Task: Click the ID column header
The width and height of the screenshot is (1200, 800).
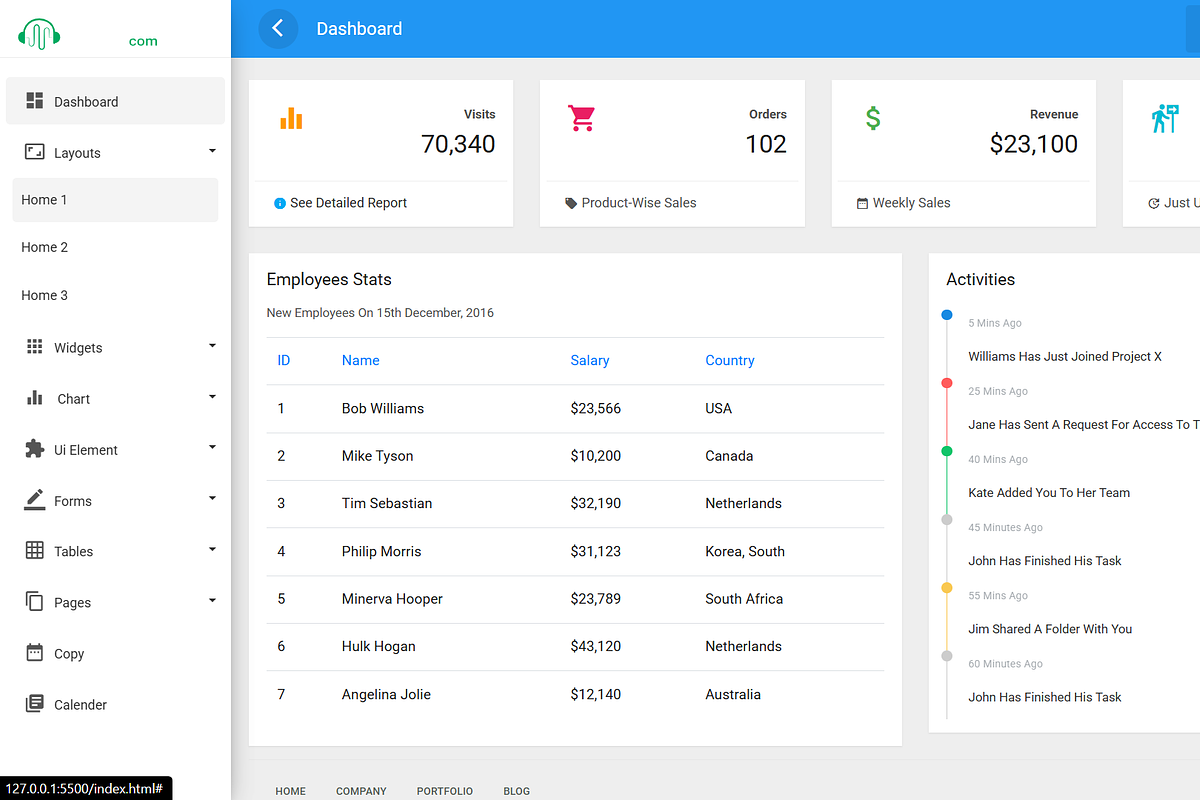Action: 284,360
